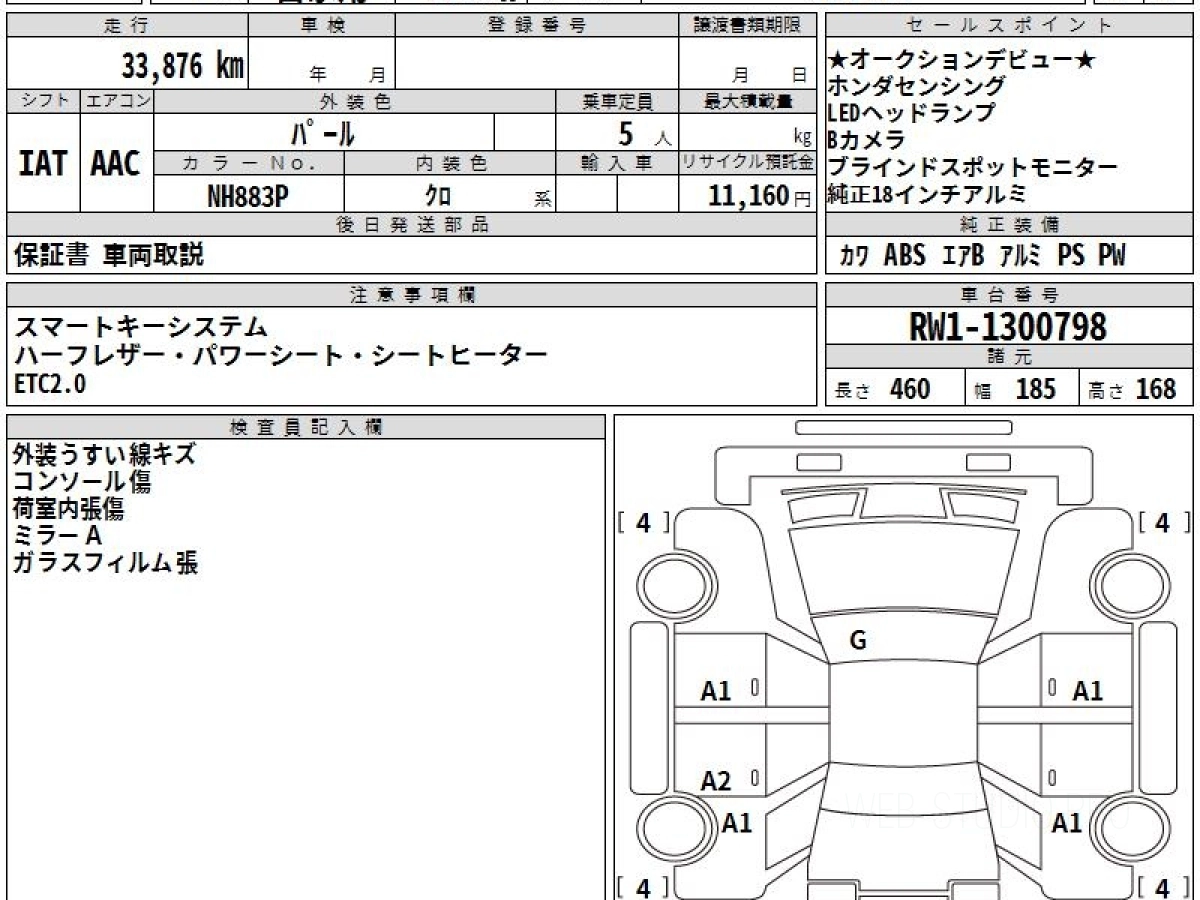
Task: Select the AAC air conditioner cell
Action: click(116, 163)
